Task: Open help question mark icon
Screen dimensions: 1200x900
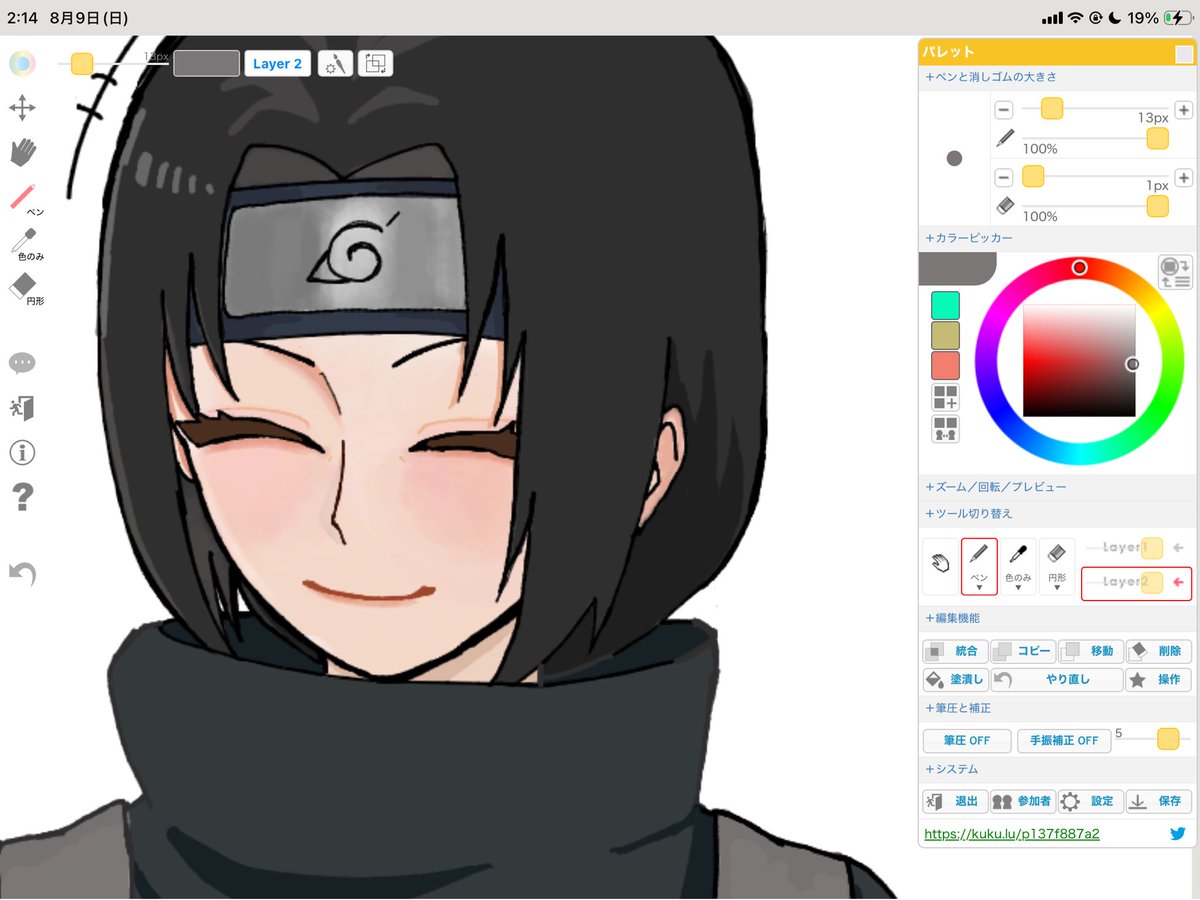Action: click(22, 497)
